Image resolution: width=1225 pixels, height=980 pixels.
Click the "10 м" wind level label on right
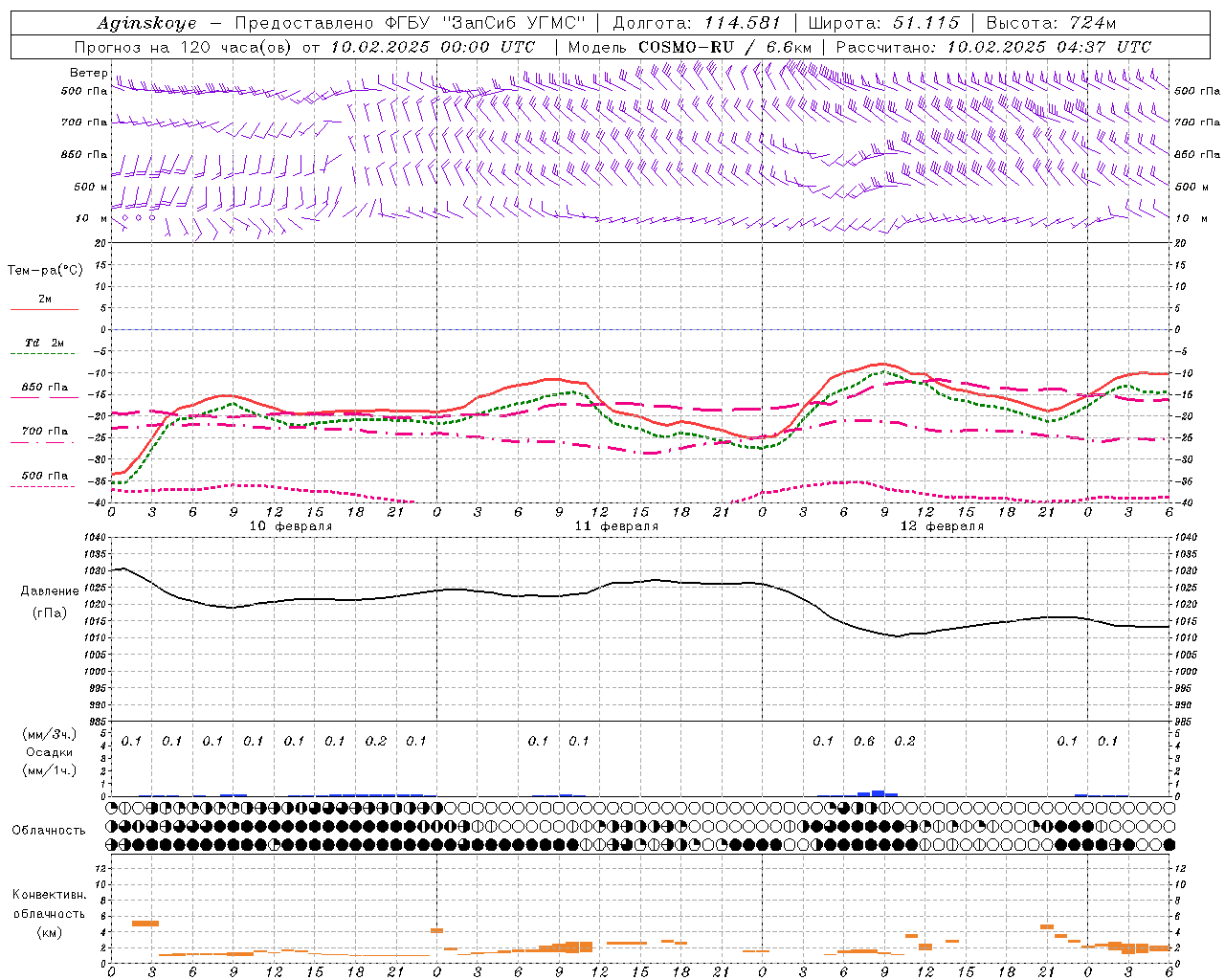(x=1191, y=218)
